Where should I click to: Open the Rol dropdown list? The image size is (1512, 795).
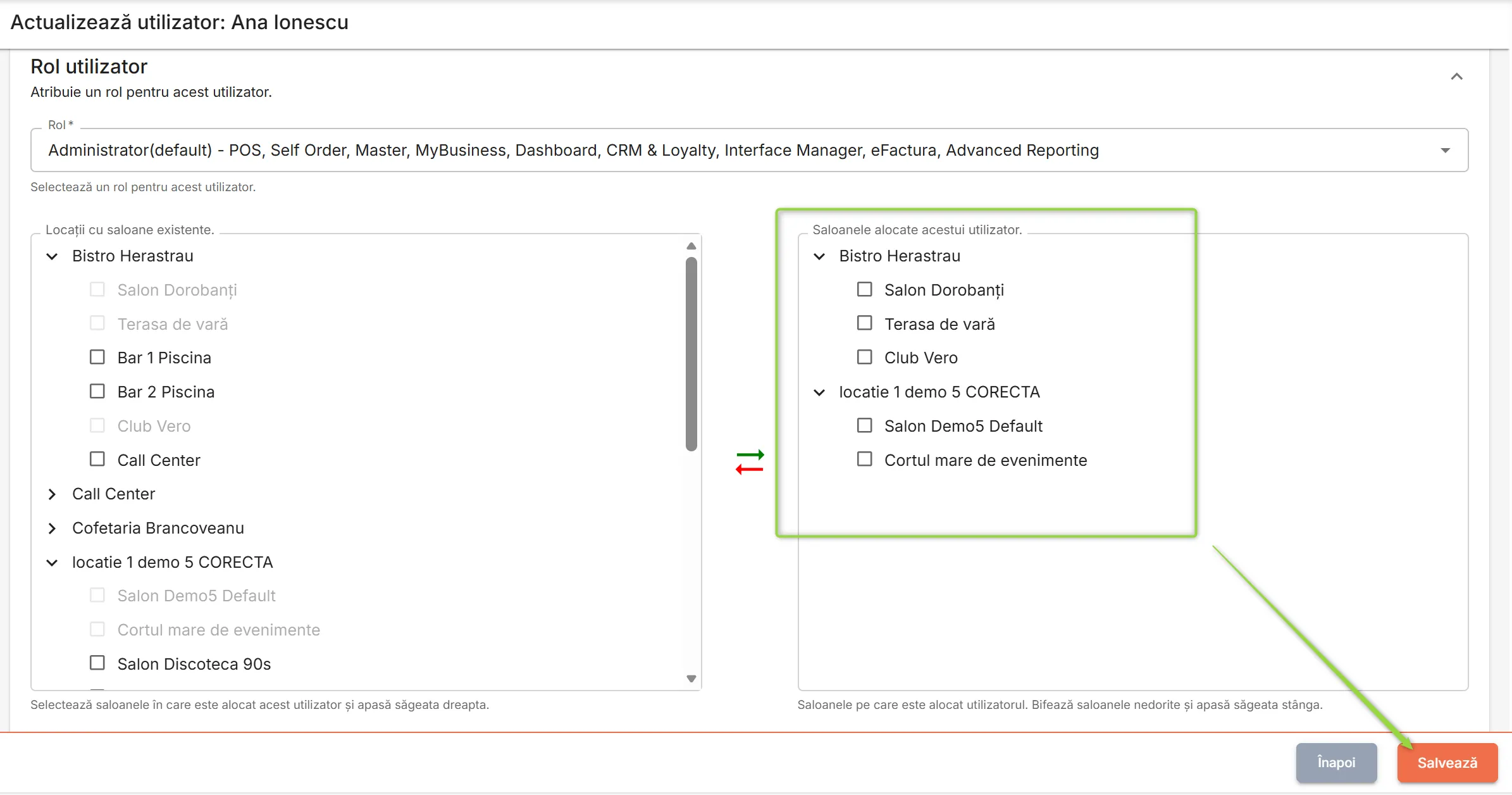(x=749, y=150)
